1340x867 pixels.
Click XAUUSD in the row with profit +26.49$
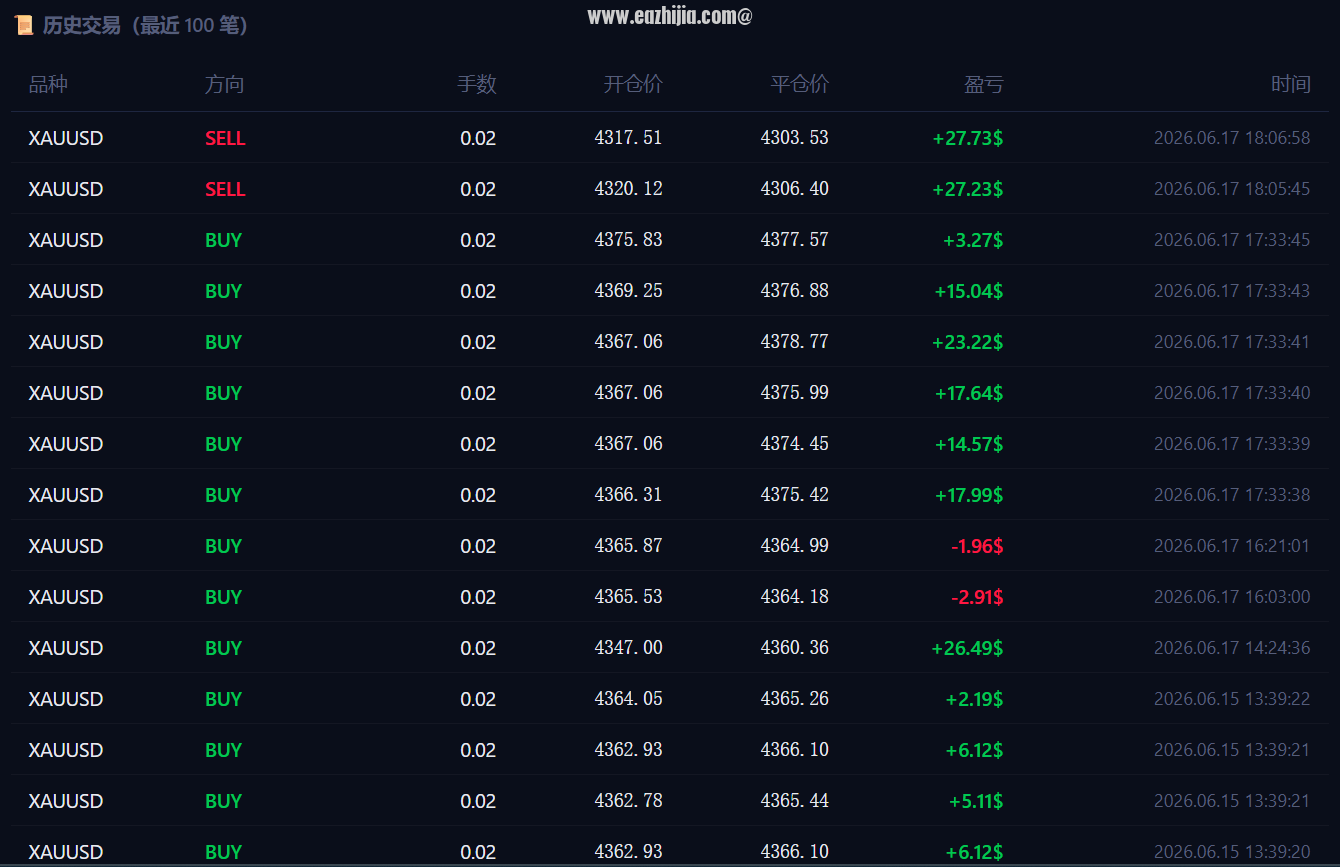[x=66, y=648]
